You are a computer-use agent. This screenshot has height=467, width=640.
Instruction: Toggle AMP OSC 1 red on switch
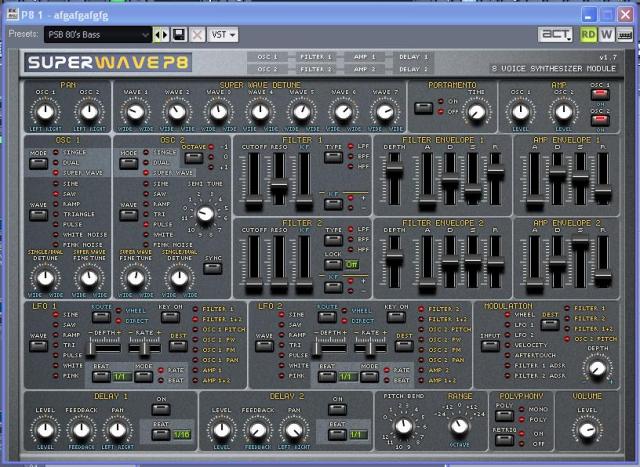point(600,95)
